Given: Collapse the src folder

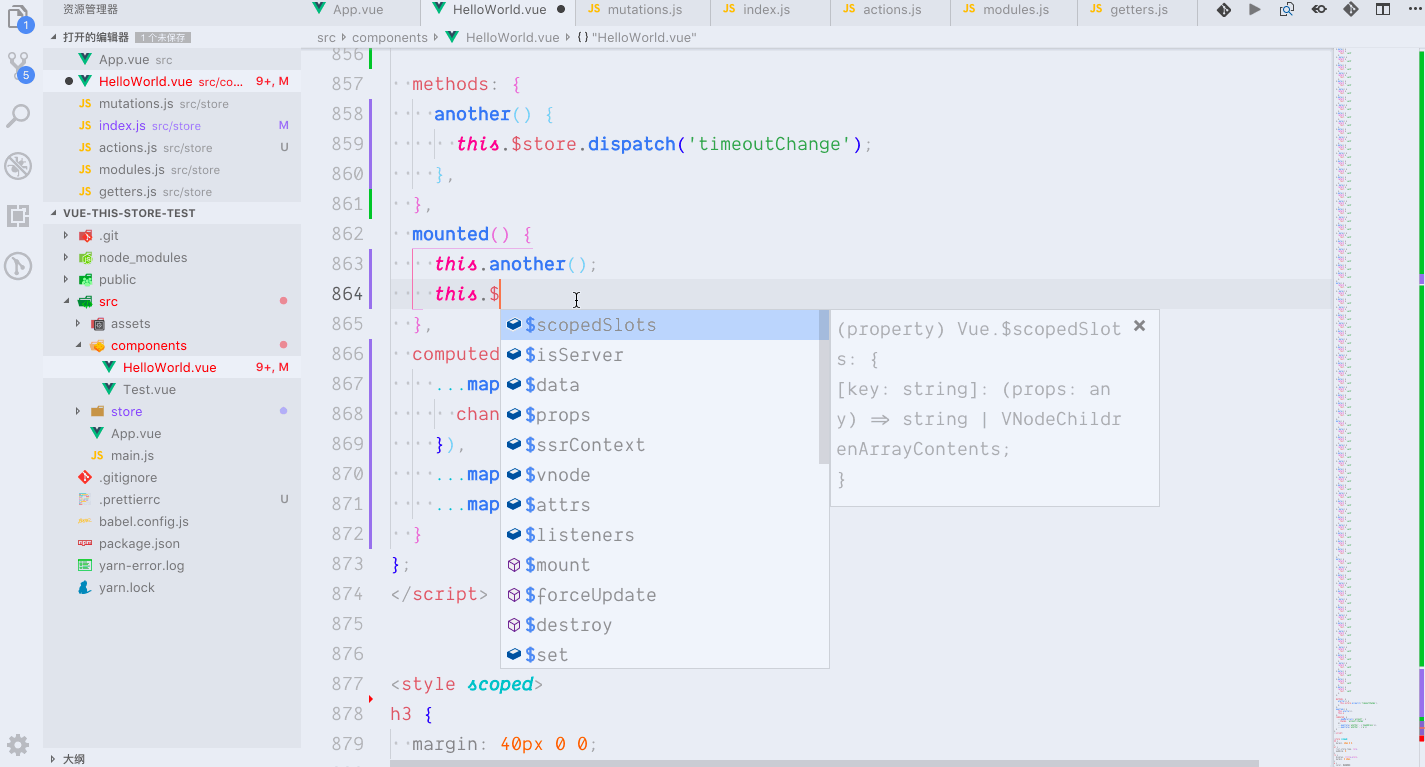Looking at the screenshot, I should pyautogui.click(x=66, y=301).
